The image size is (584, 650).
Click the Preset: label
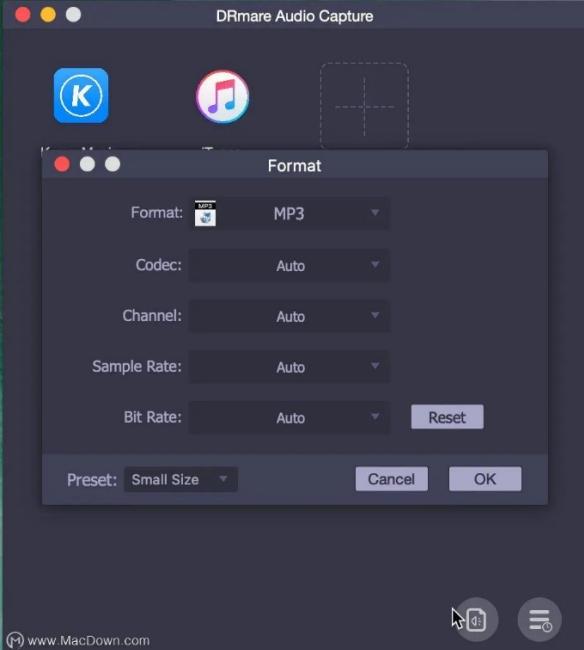tap(92, 480)
